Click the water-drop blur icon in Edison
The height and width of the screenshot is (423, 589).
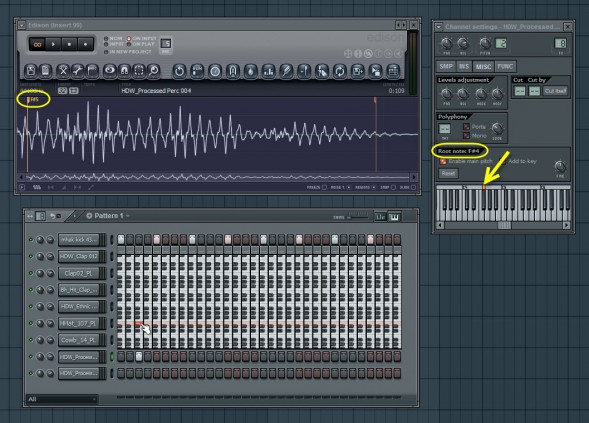pos(251,71)
